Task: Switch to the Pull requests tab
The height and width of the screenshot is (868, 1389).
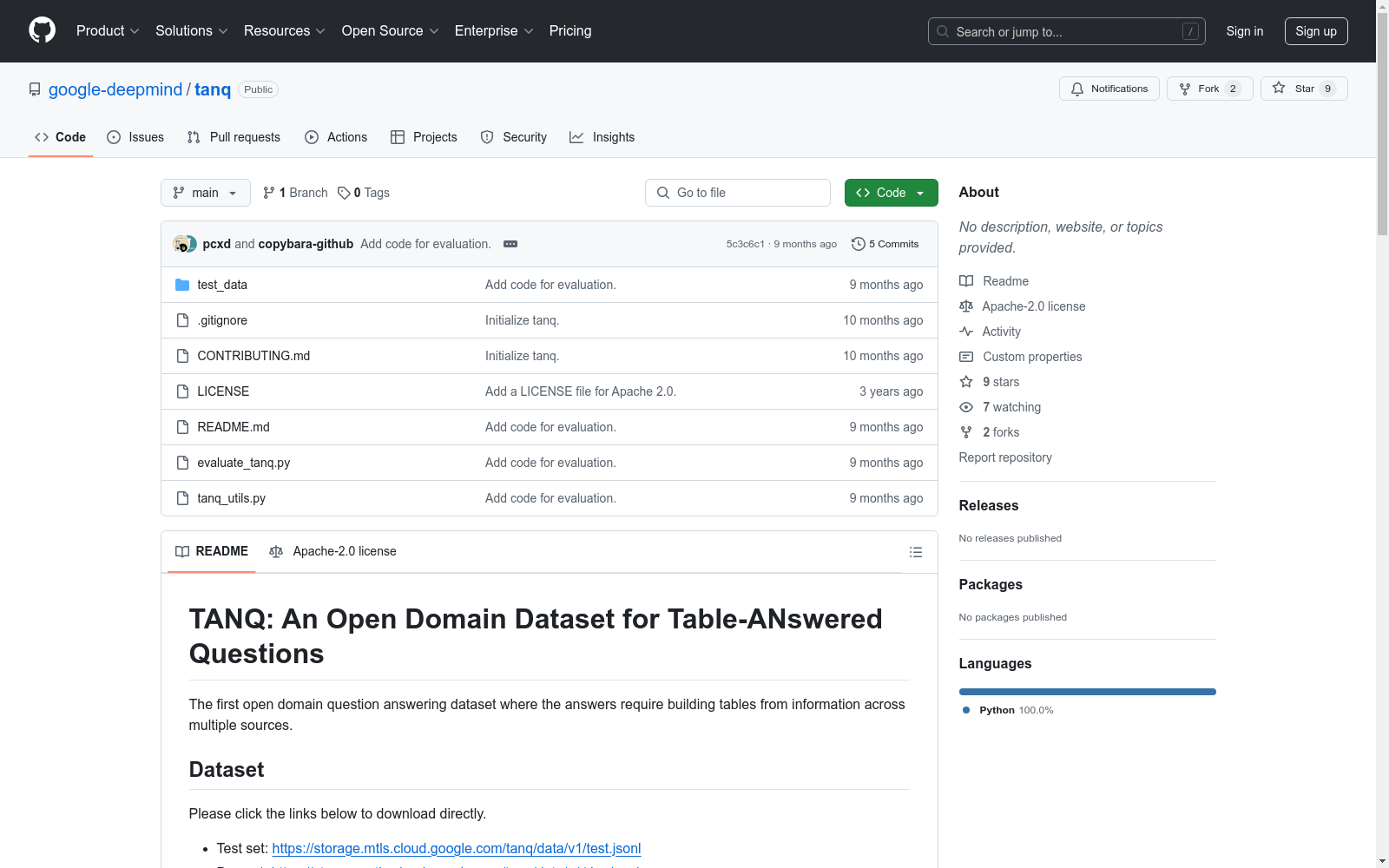Action: pyautogui.click(x=234, y=137)
